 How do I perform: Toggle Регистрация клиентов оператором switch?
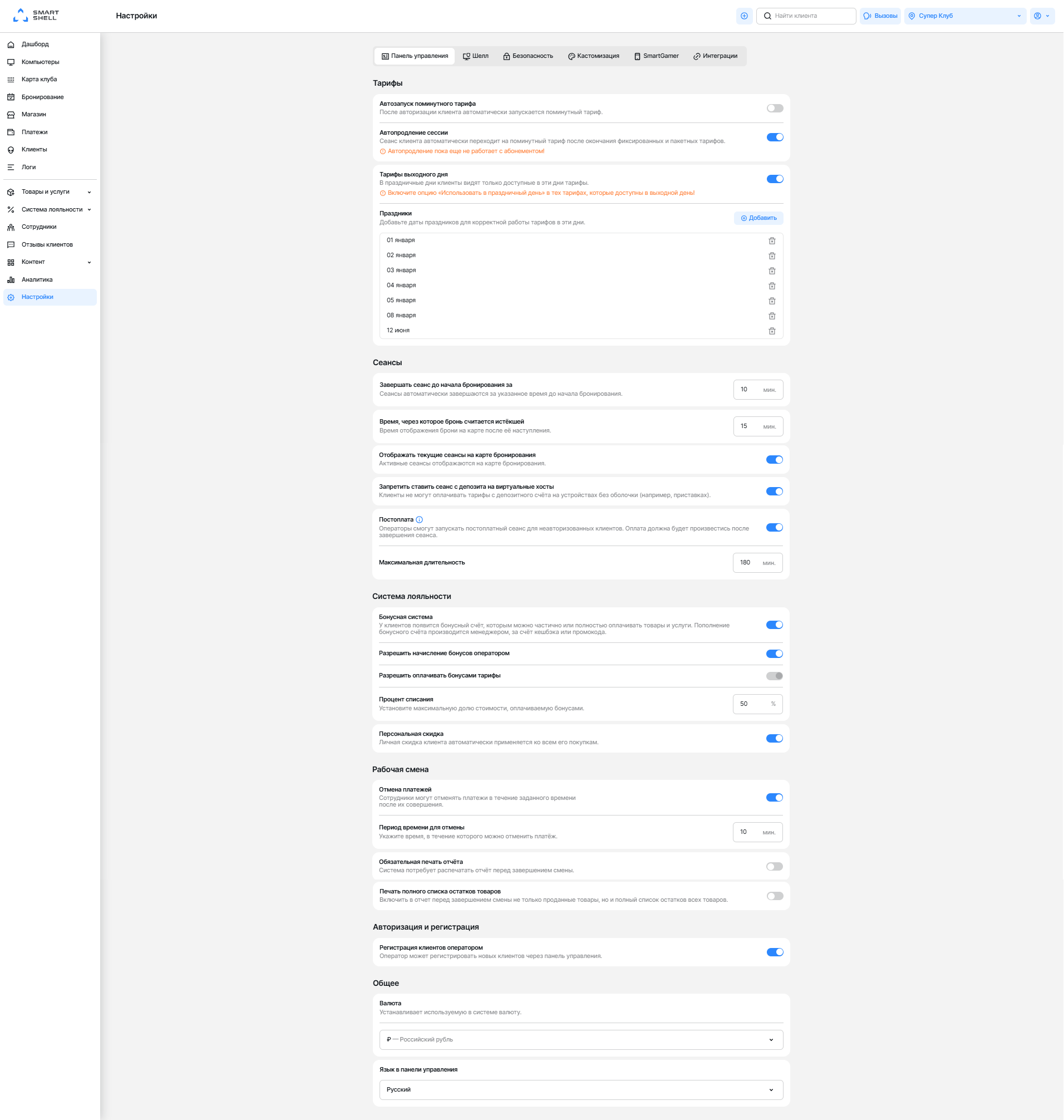(775, 952)
